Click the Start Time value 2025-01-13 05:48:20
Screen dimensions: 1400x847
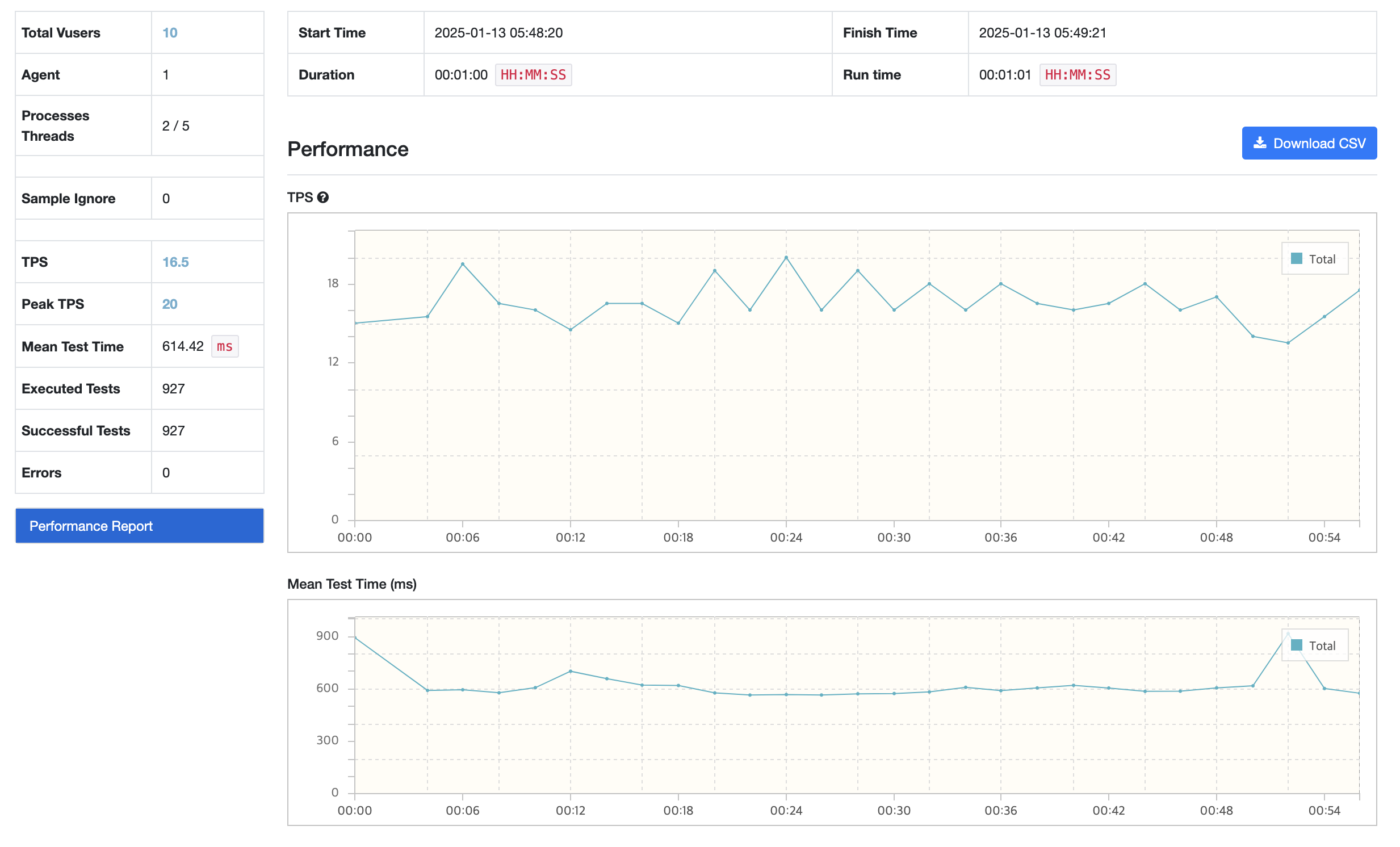(498, 33)
